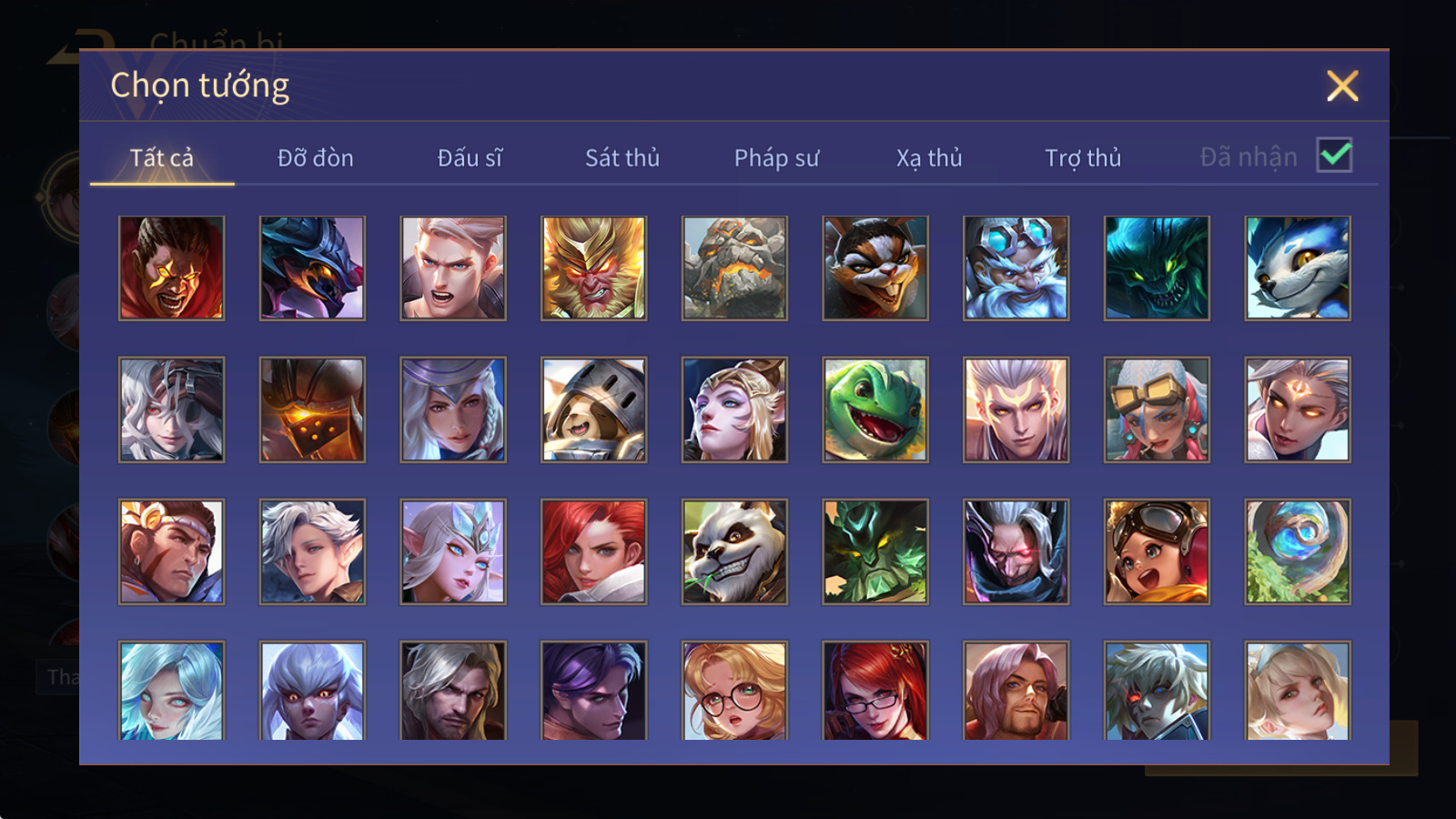Select the girl with aviator goggles portrait

[x=1157, y=551]
